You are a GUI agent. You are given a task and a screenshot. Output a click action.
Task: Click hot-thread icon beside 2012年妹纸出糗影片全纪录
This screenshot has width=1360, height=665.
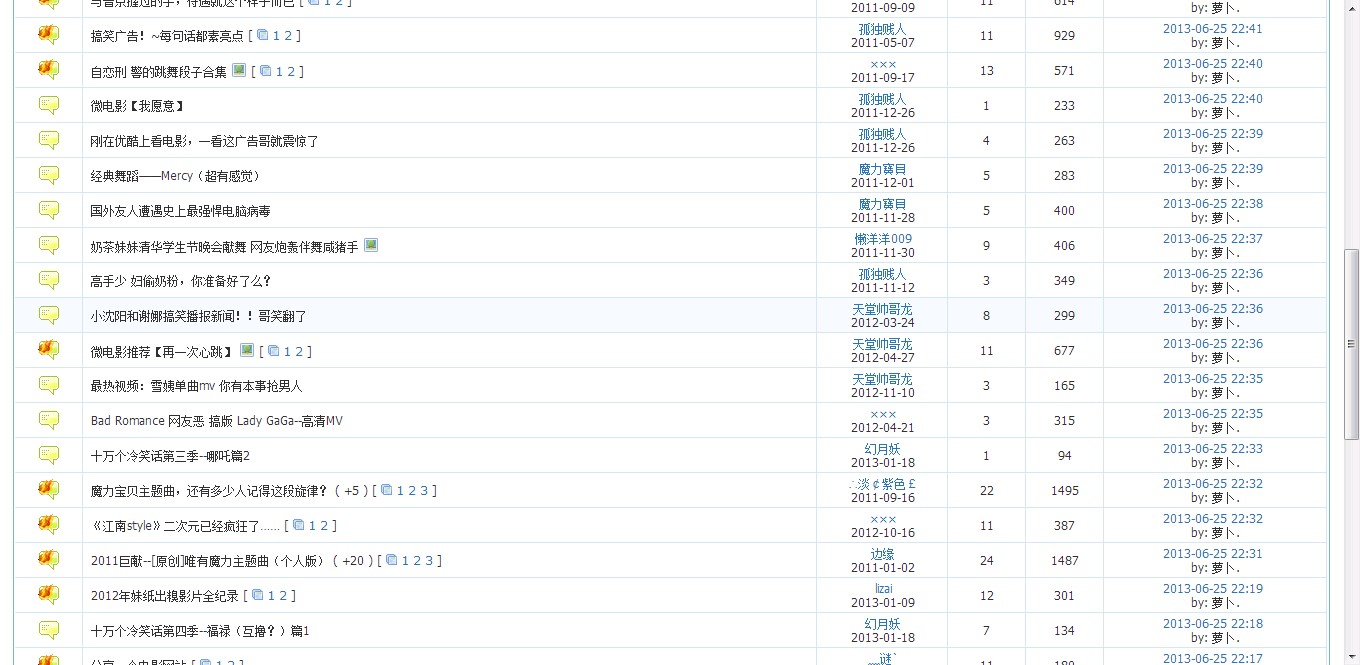49,595
